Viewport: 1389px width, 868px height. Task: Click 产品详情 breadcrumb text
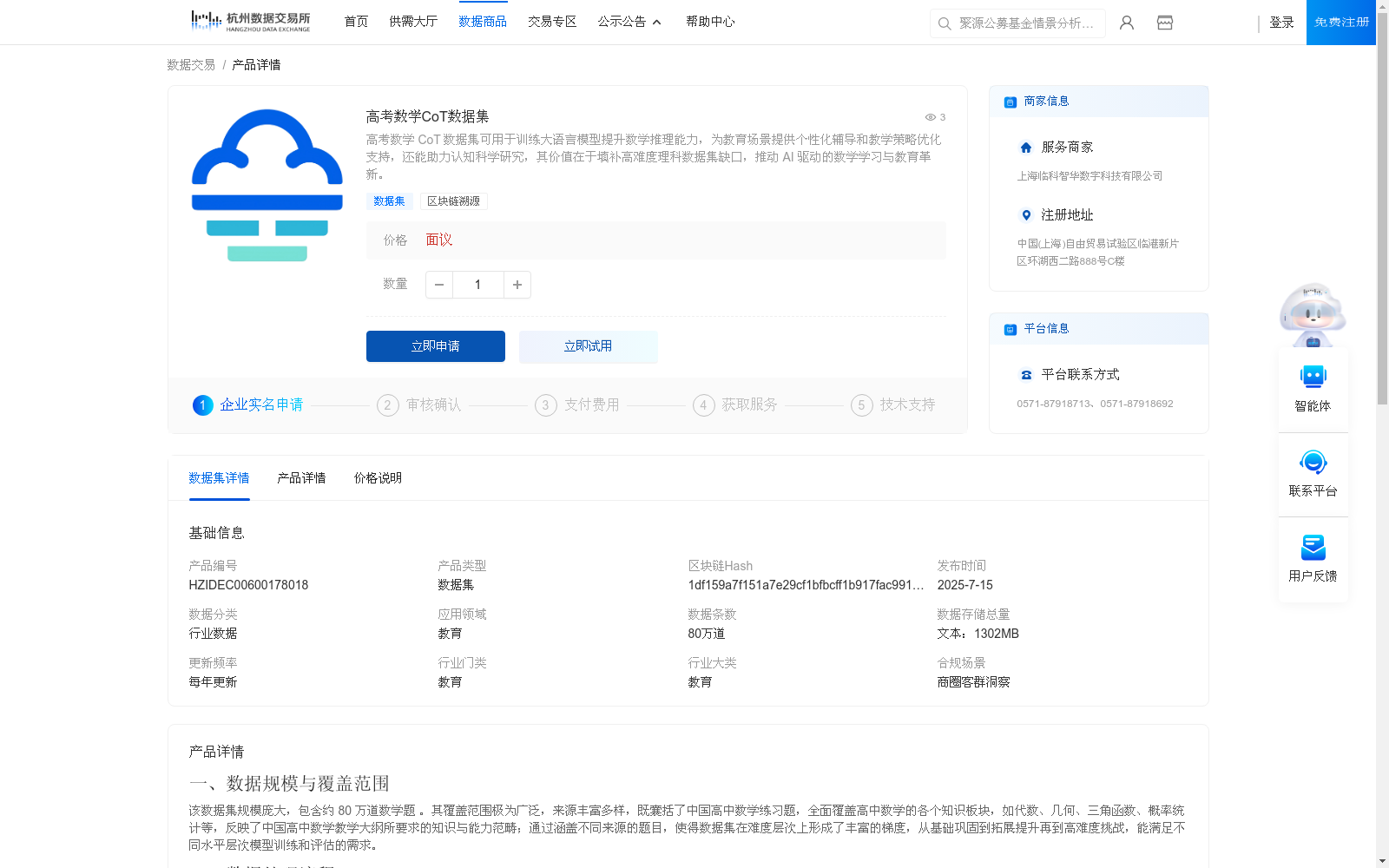click(256, 65)
